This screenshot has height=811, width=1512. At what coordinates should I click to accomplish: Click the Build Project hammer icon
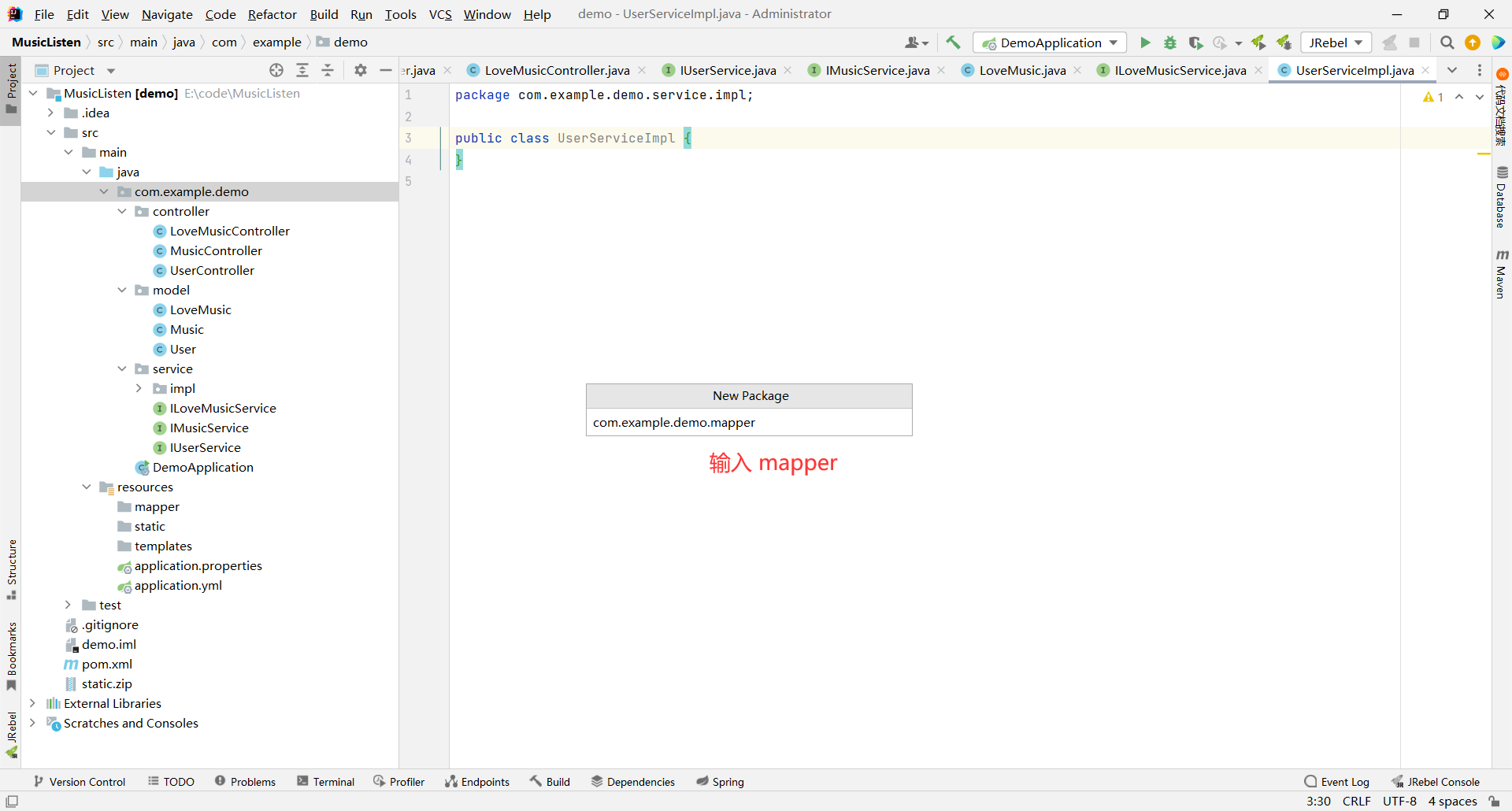click(x=953, y=43)
